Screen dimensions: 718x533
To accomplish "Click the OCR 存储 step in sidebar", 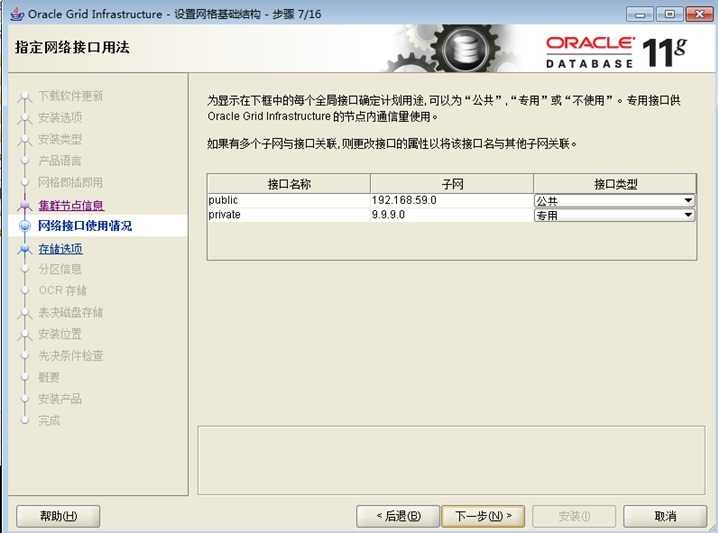I will pos(63,290).
